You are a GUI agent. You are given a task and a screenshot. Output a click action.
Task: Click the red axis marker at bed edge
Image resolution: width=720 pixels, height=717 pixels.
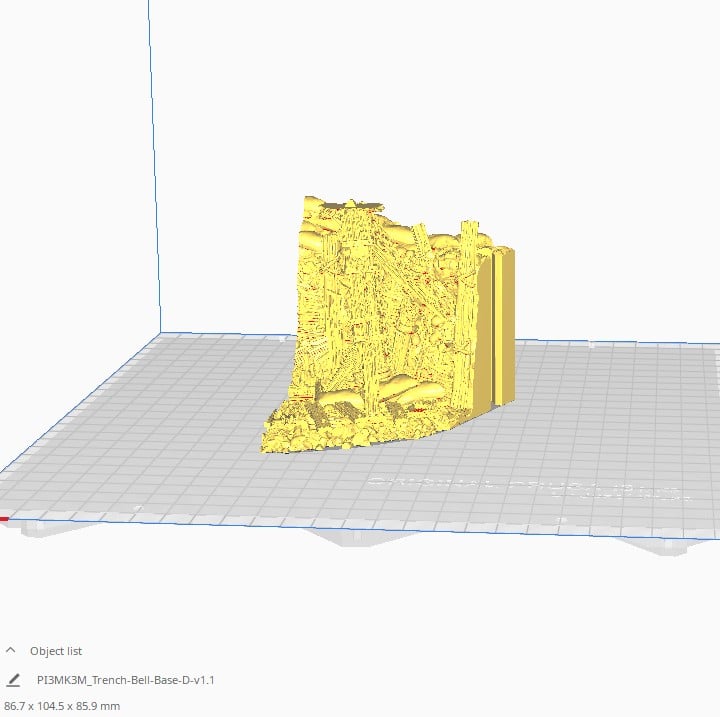point(4,519)
